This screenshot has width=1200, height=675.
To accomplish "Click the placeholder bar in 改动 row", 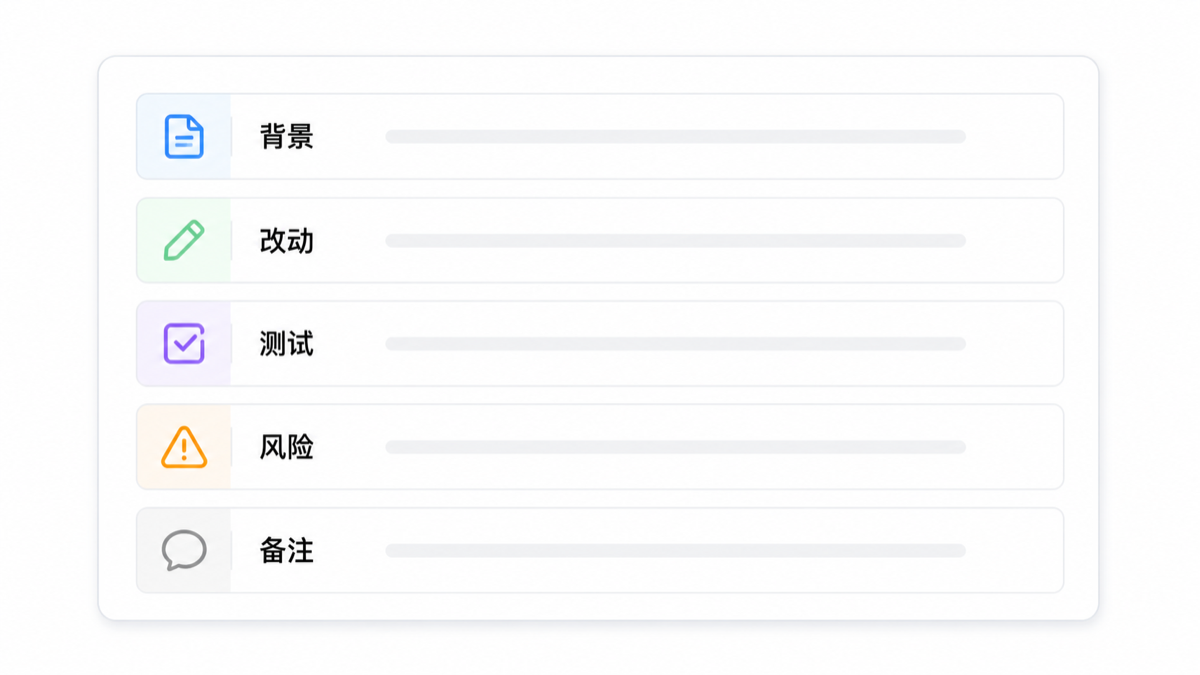I will (676, 240).
